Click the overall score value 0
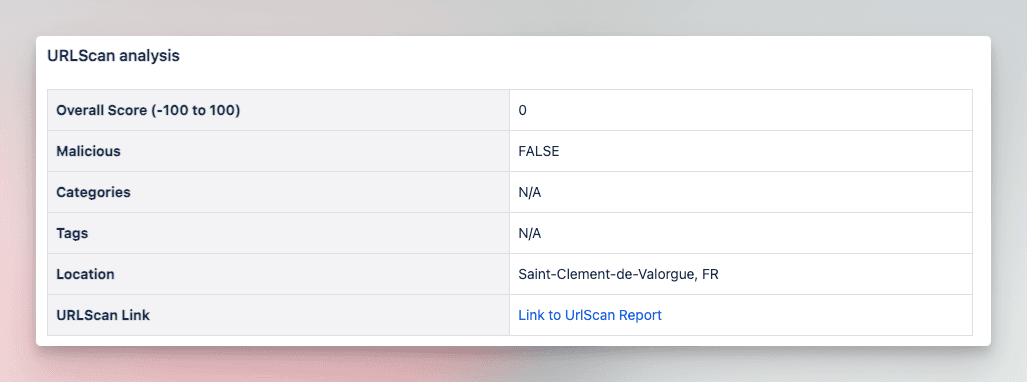Screen dimensions: 1027x382 pyautogui.click(x=522, y=111)
